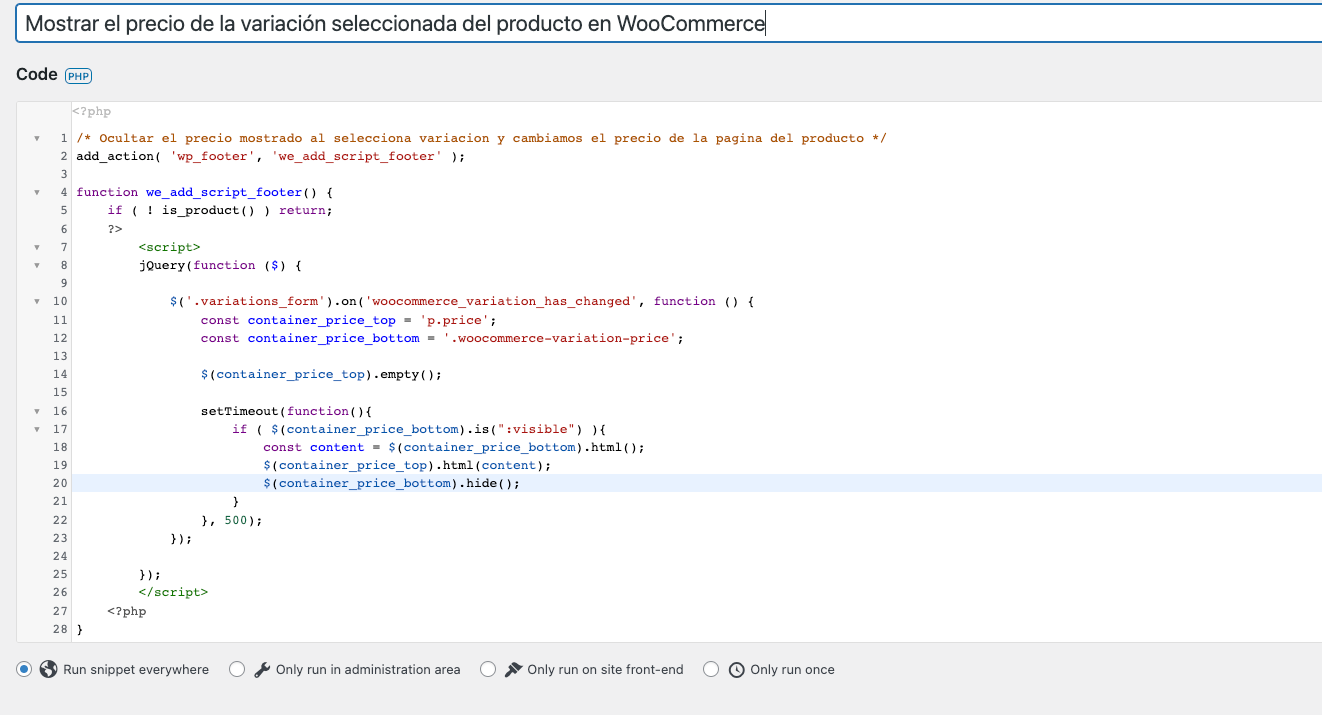Click the clock icon for run once
Image resolution: width=1322 pixels, height=715 pixels.
[736, 670]
